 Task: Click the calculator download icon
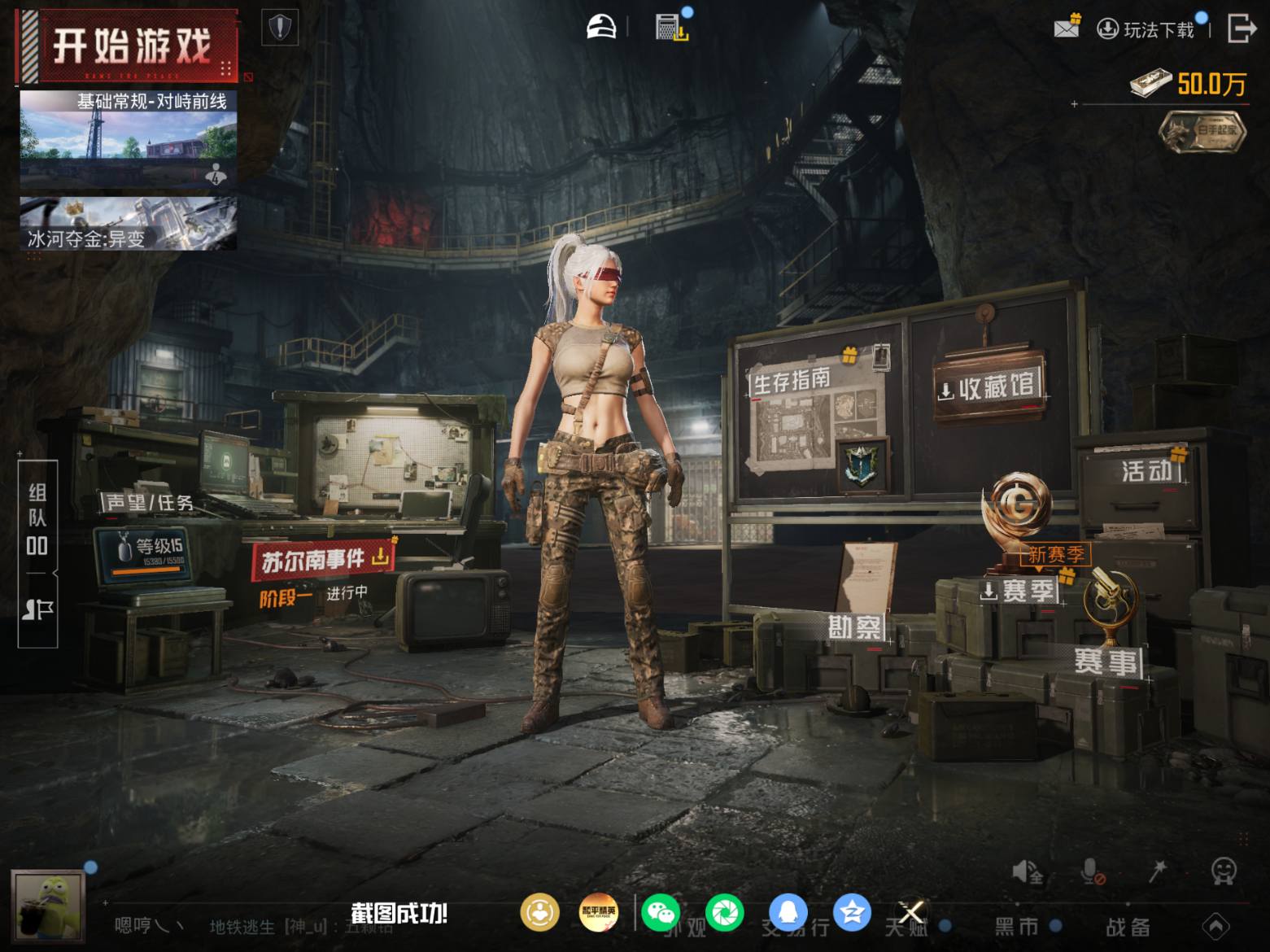pyautogui.click(x=672, y=27)
